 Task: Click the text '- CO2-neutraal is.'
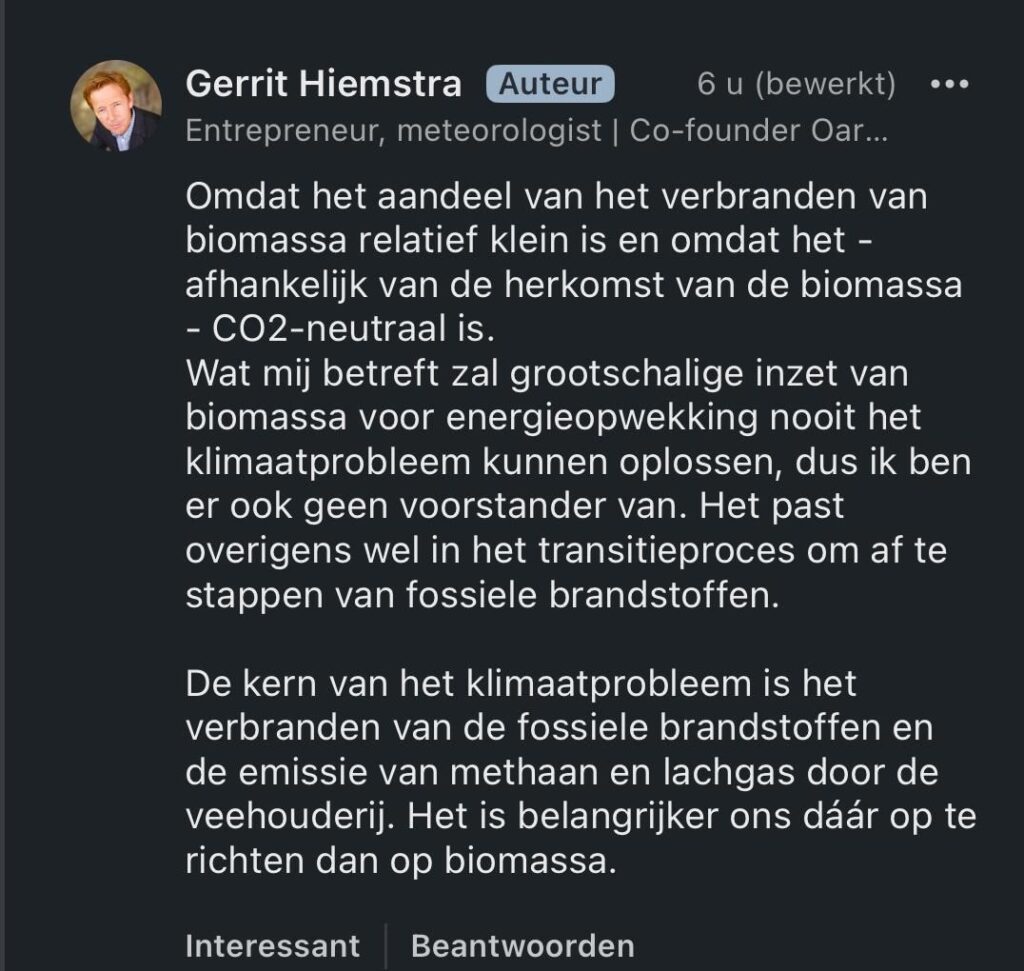coord(340,328)
